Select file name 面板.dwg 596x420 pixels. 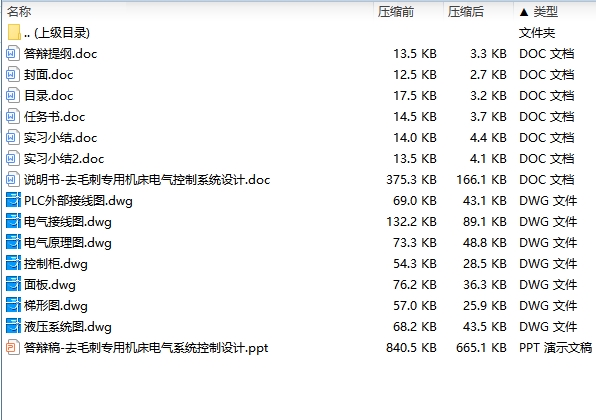49,284
